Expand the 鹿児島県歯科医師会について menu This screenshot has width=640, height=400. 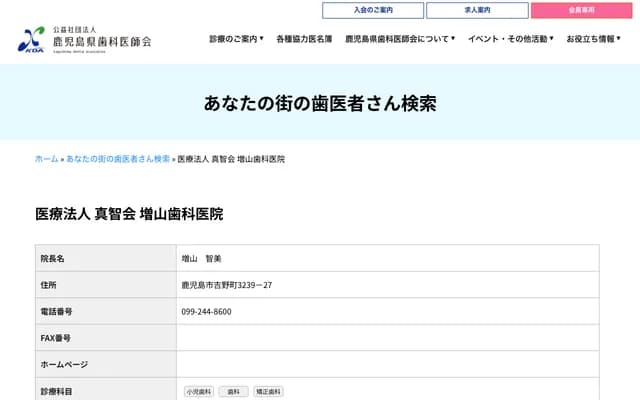pyautogui.click(x=400, y=39)
